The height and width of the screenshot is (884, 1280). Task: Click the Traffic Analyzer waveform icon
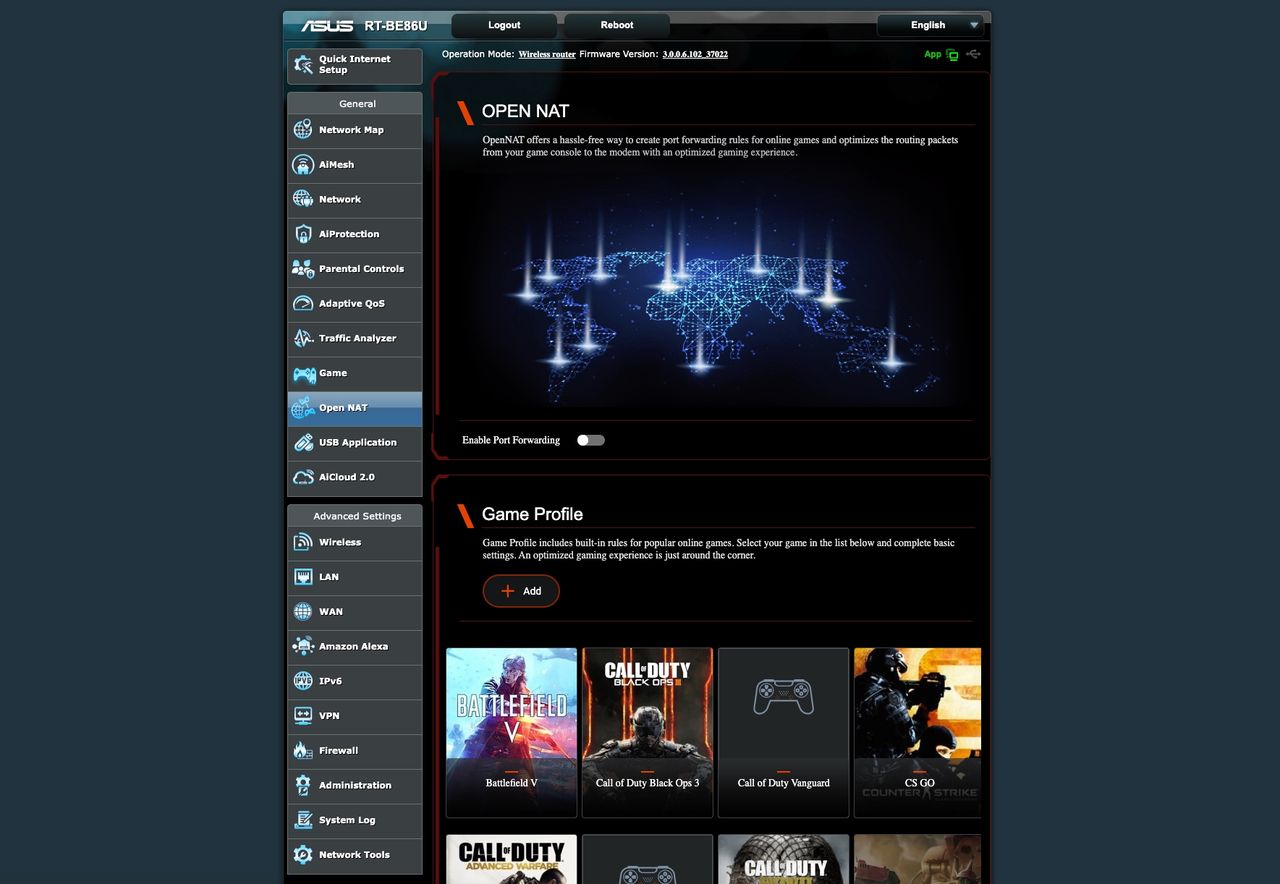[x=303, y=338]
